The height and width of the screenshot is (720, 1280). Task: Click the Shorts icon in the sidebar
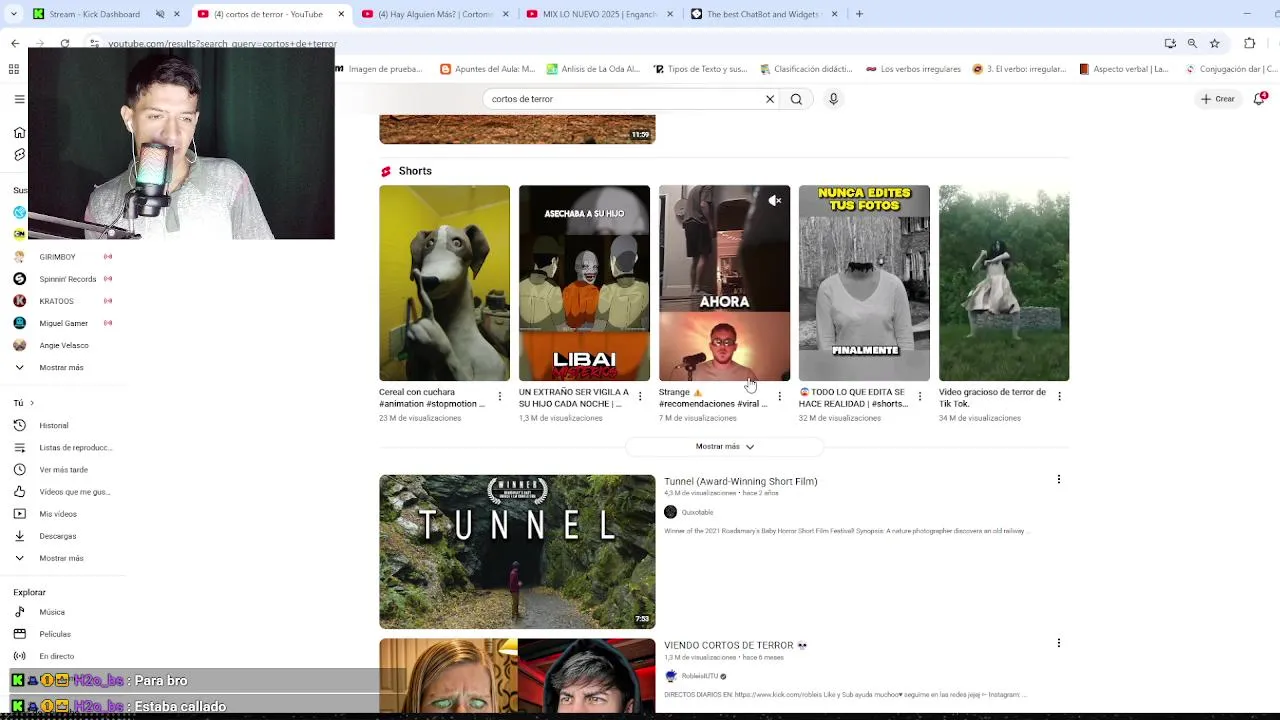coord(19,155)
